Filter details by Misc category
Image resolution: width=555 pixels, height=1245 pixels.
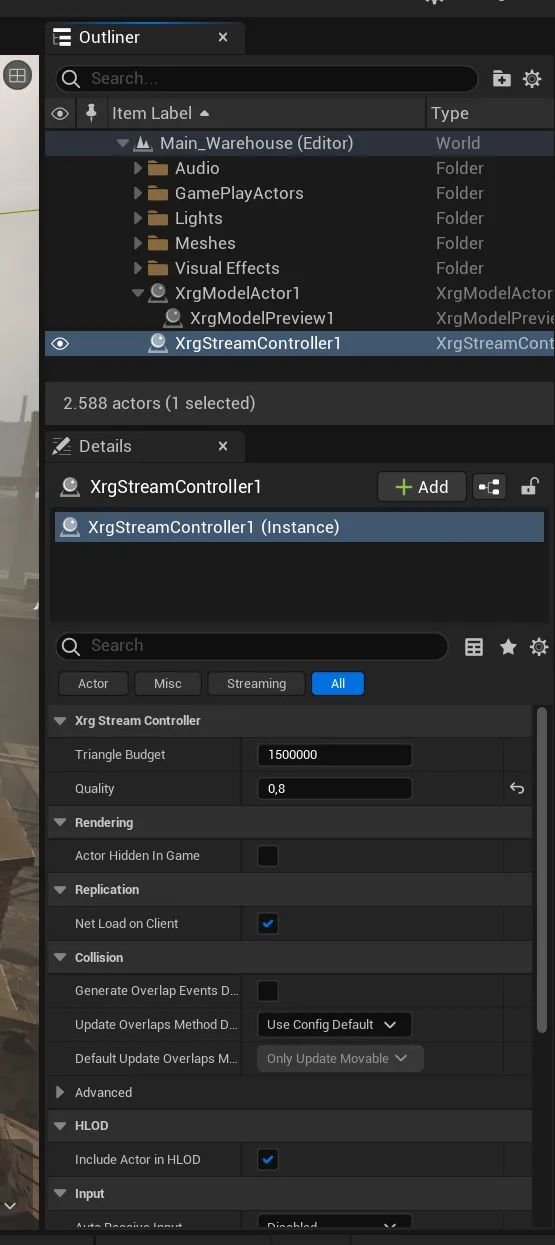point(168,684)
